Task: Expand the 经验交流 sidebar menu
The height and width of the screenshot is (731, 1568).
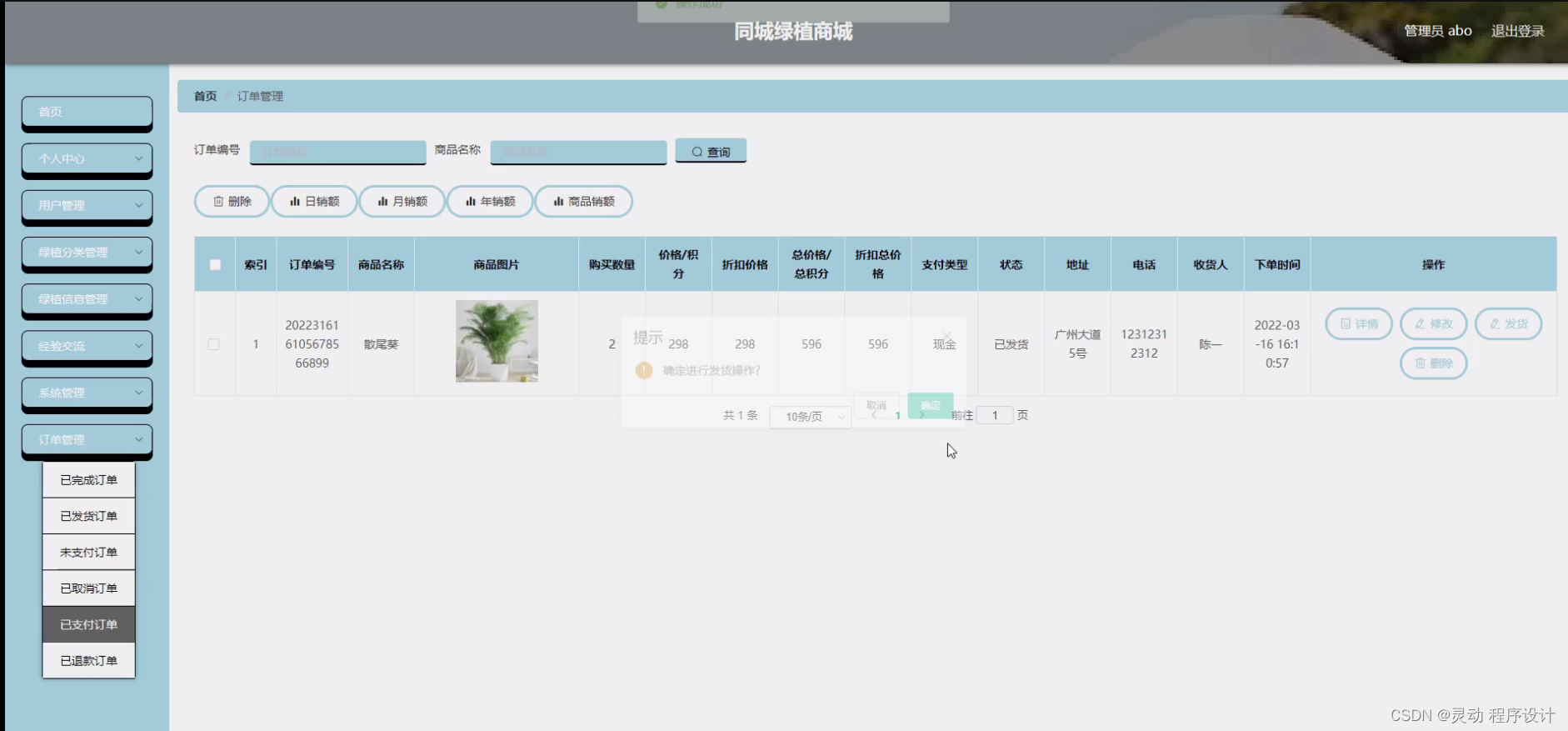Action: [87, 346]
